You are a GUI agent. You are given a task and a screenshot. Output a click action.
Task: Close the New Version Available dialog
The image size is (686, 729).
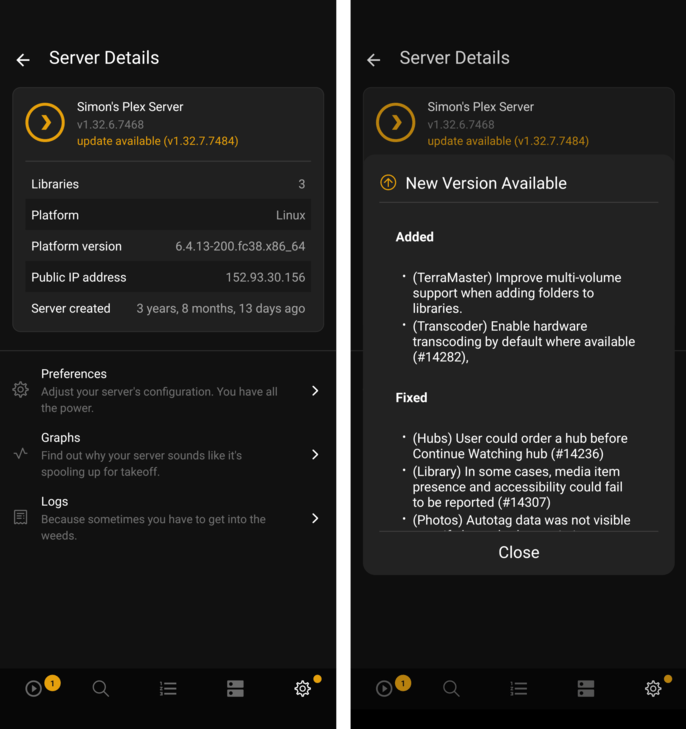519,552
